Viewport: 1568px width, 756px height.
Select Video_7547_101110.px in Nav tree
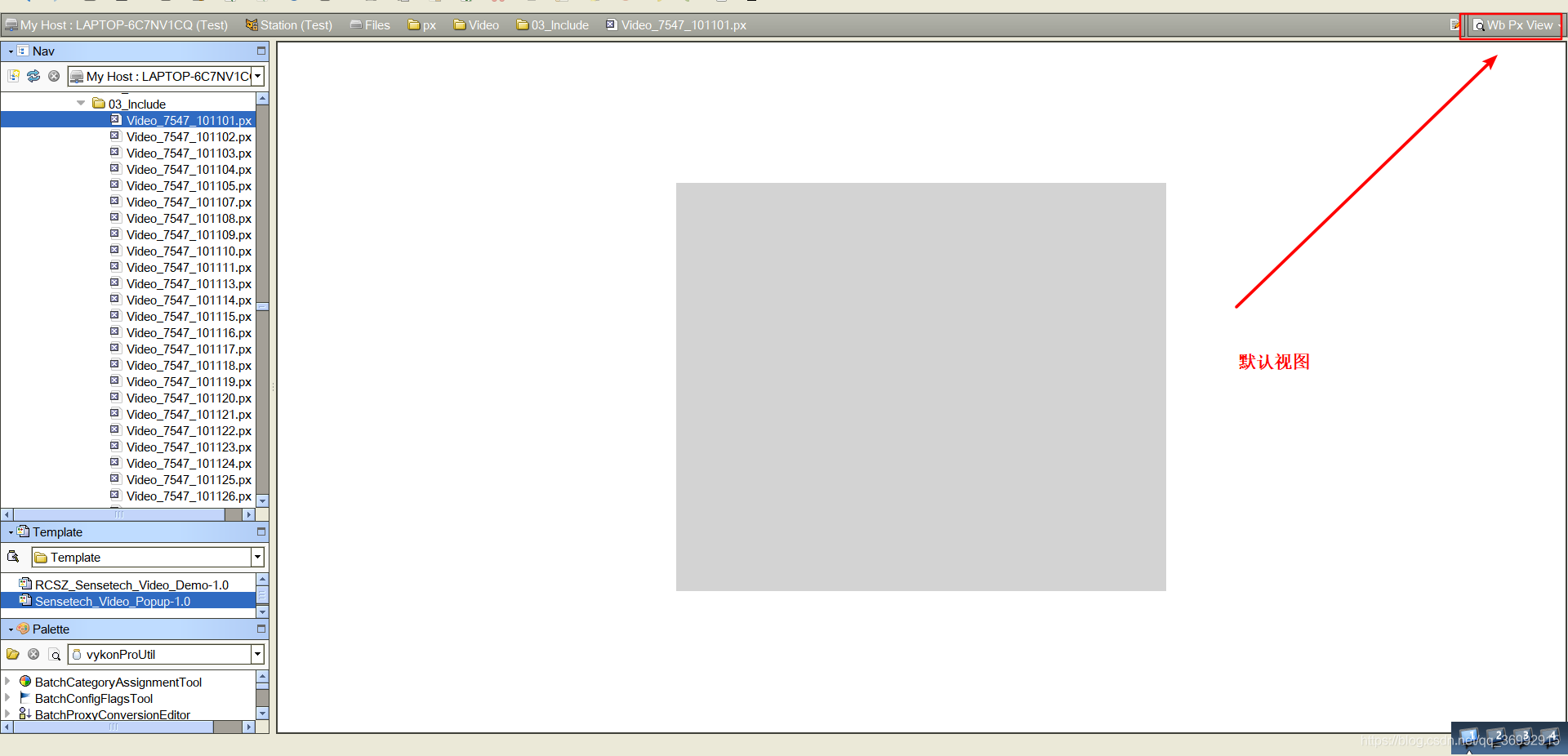coord(189,251)
